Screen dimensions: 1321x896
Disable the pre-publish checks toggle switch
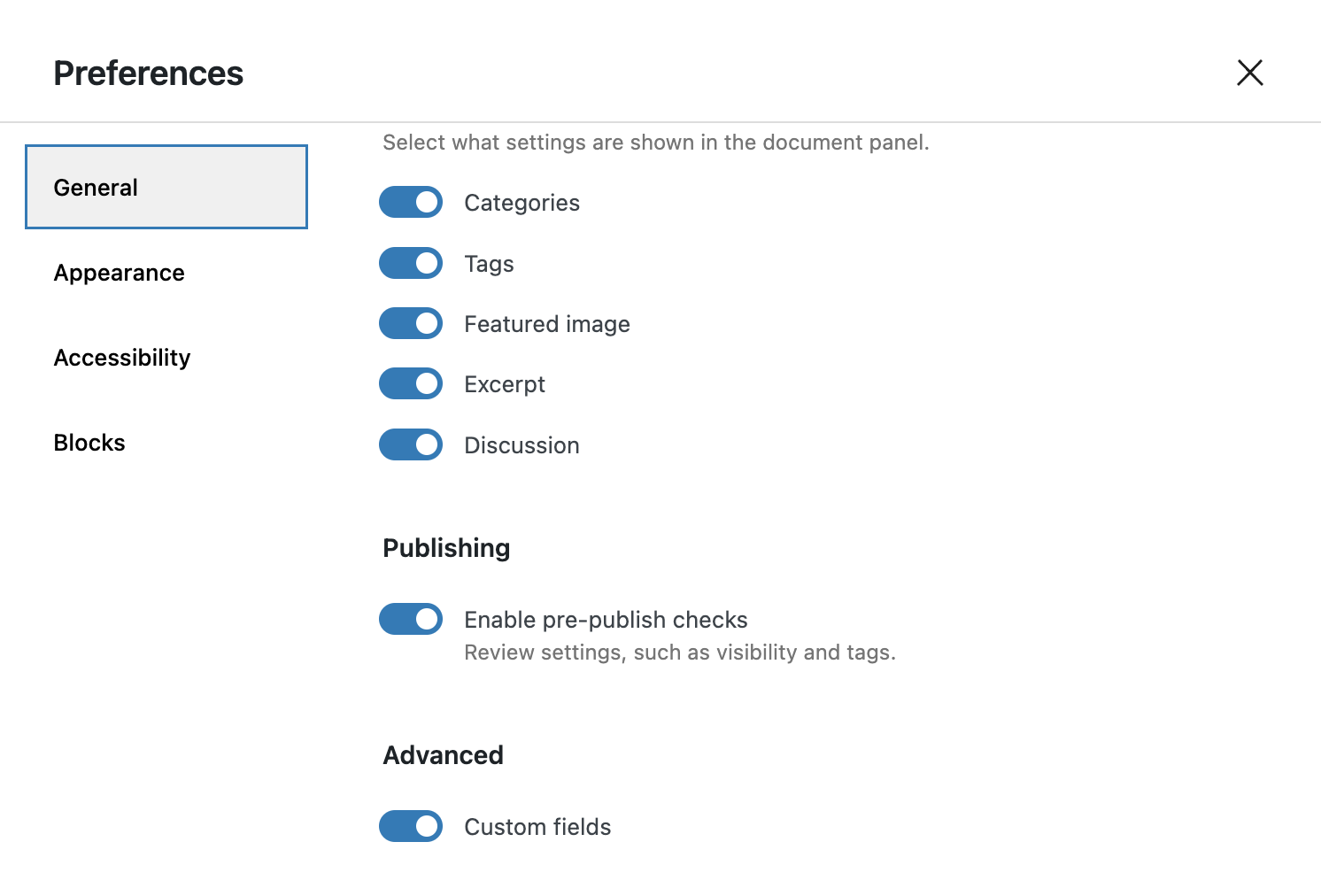[411, 619]
